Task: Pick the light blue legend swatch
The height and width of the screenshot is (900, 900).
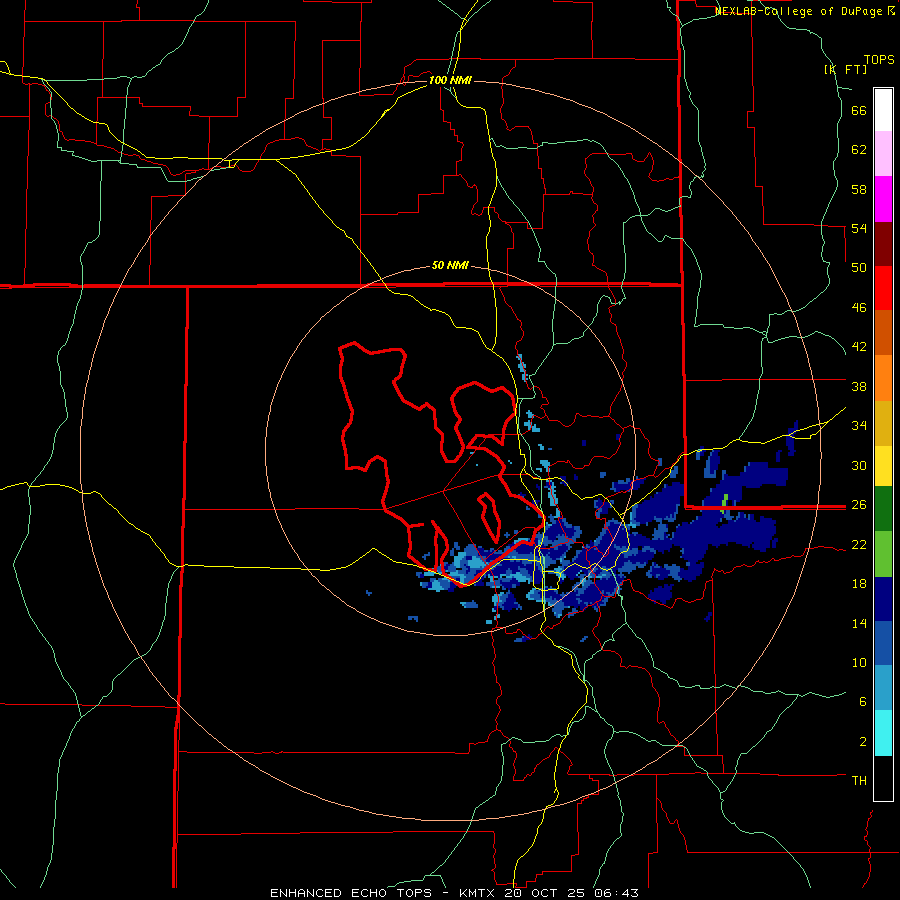Action: (x=883, y=688)
